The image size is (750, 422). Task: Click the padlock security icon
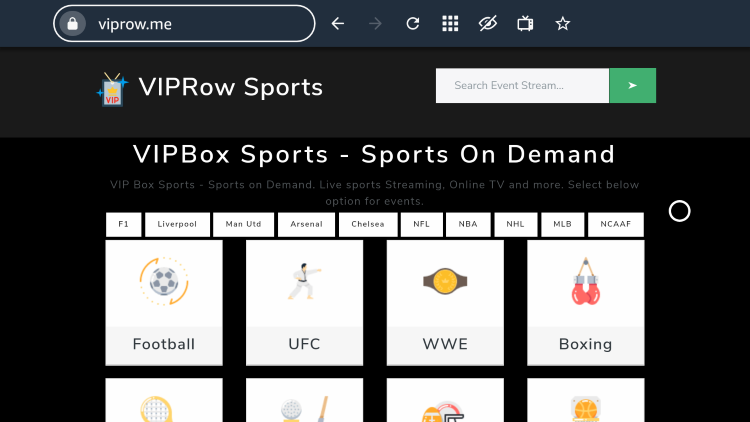[x=71, y=24]
